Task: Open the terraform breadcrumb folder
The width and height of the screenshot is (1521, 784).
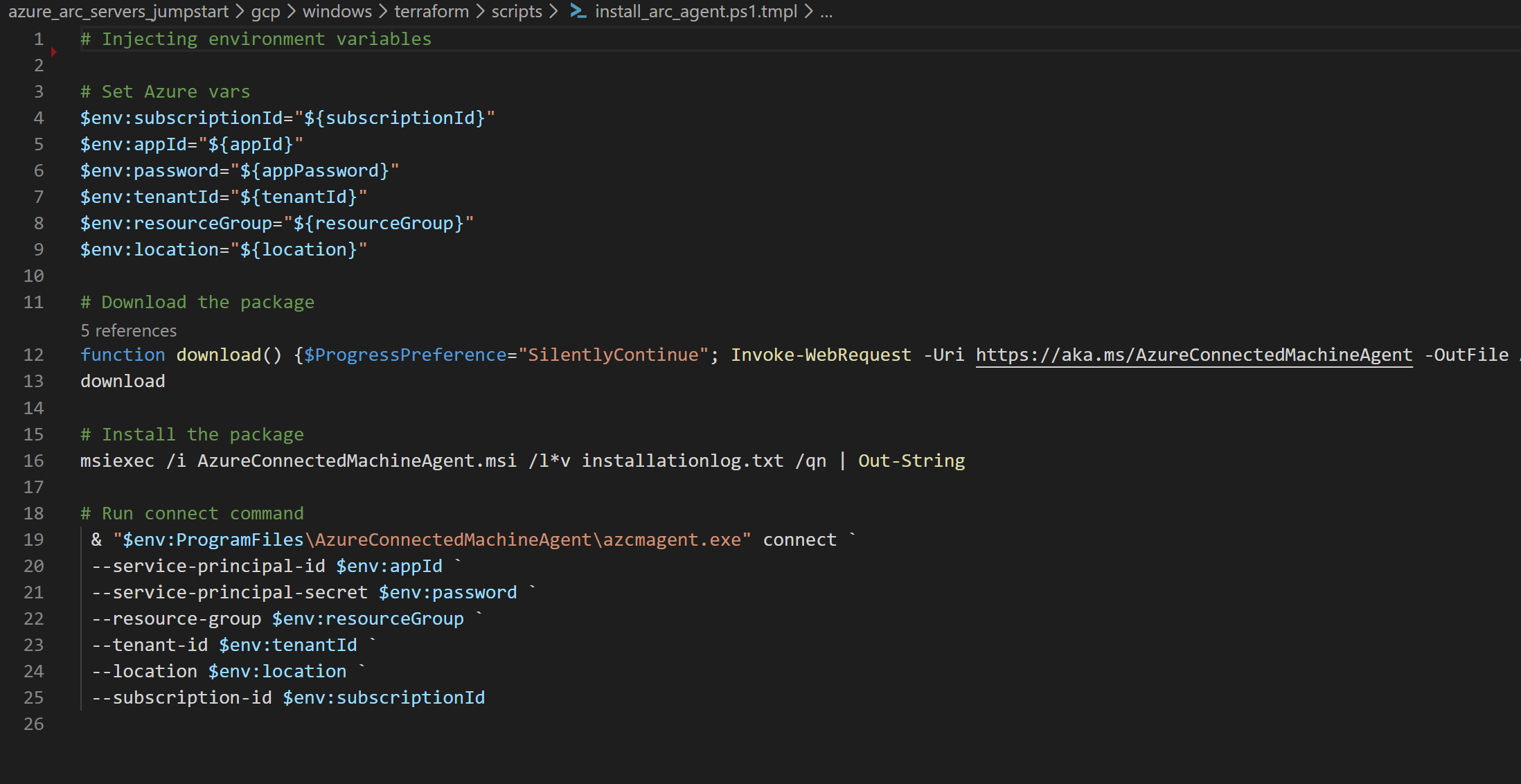Action: point(431,12)
